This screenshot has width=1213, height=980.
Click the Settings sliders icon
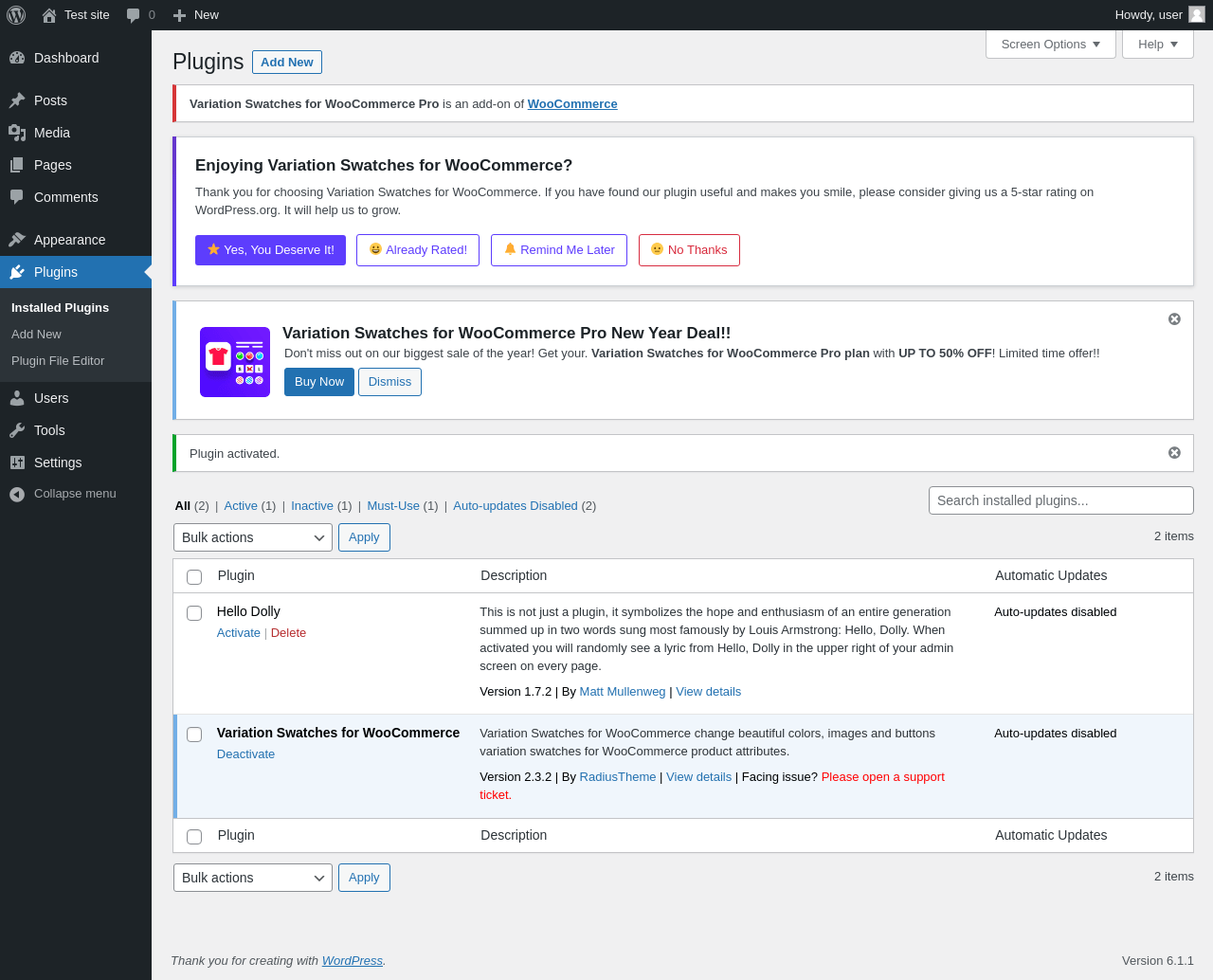tap(17, 463)
